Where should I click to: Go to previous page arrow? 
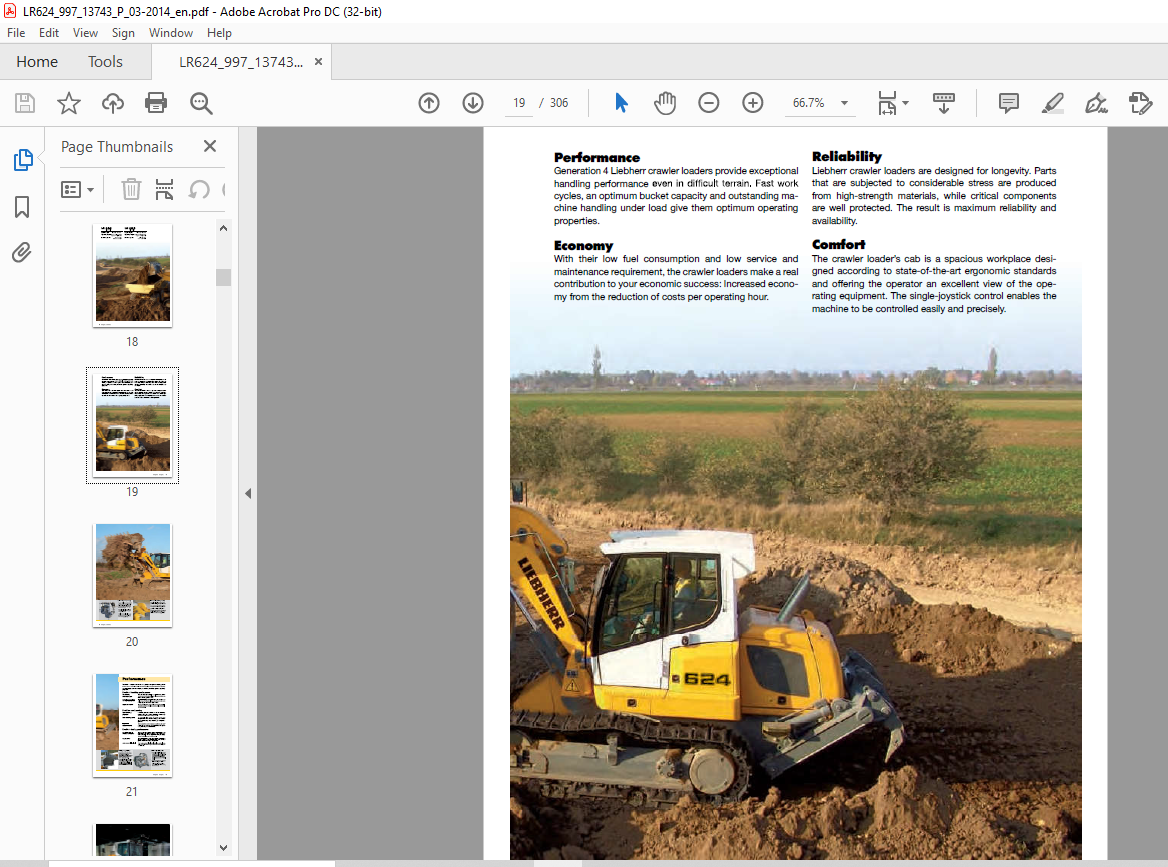point(429,103)
